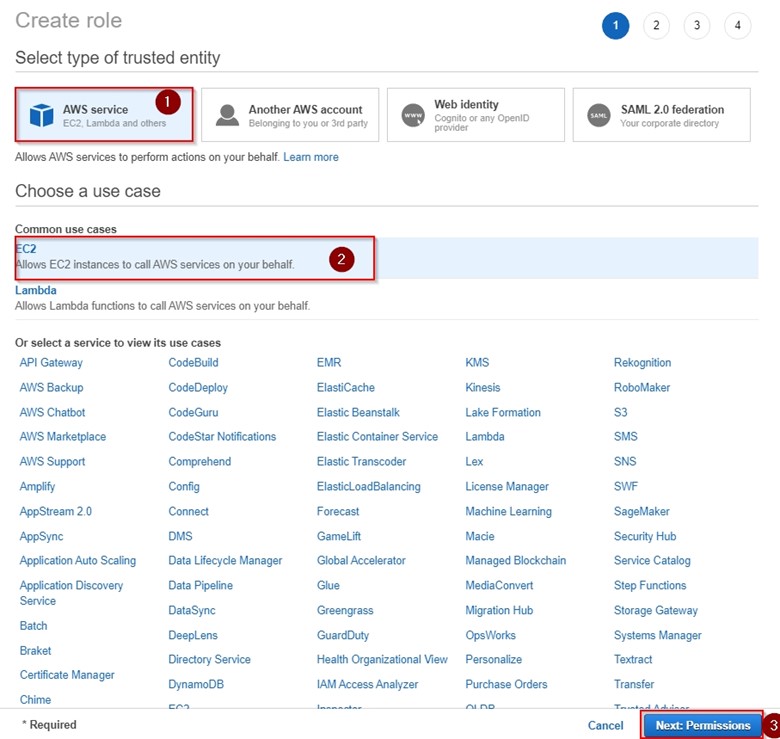780x739 pixels.
Task: Select the AWS Marketplace service
Action: click(x=63, y=437)
